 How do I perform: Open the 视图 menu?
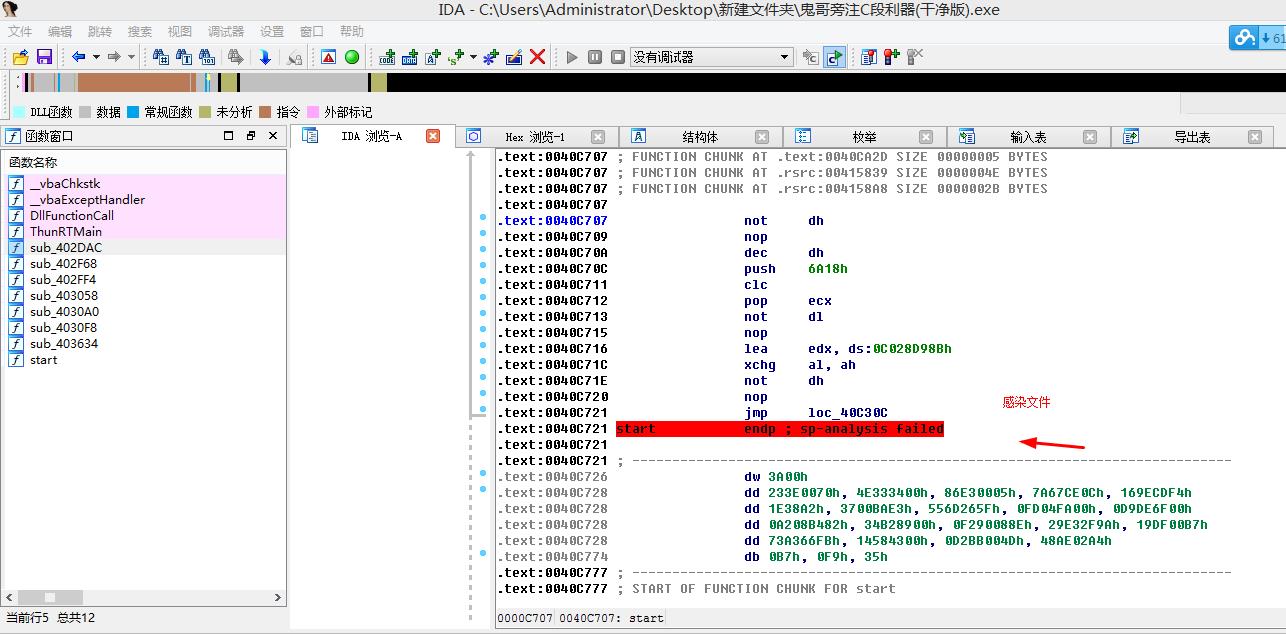[x=180, y=31]
